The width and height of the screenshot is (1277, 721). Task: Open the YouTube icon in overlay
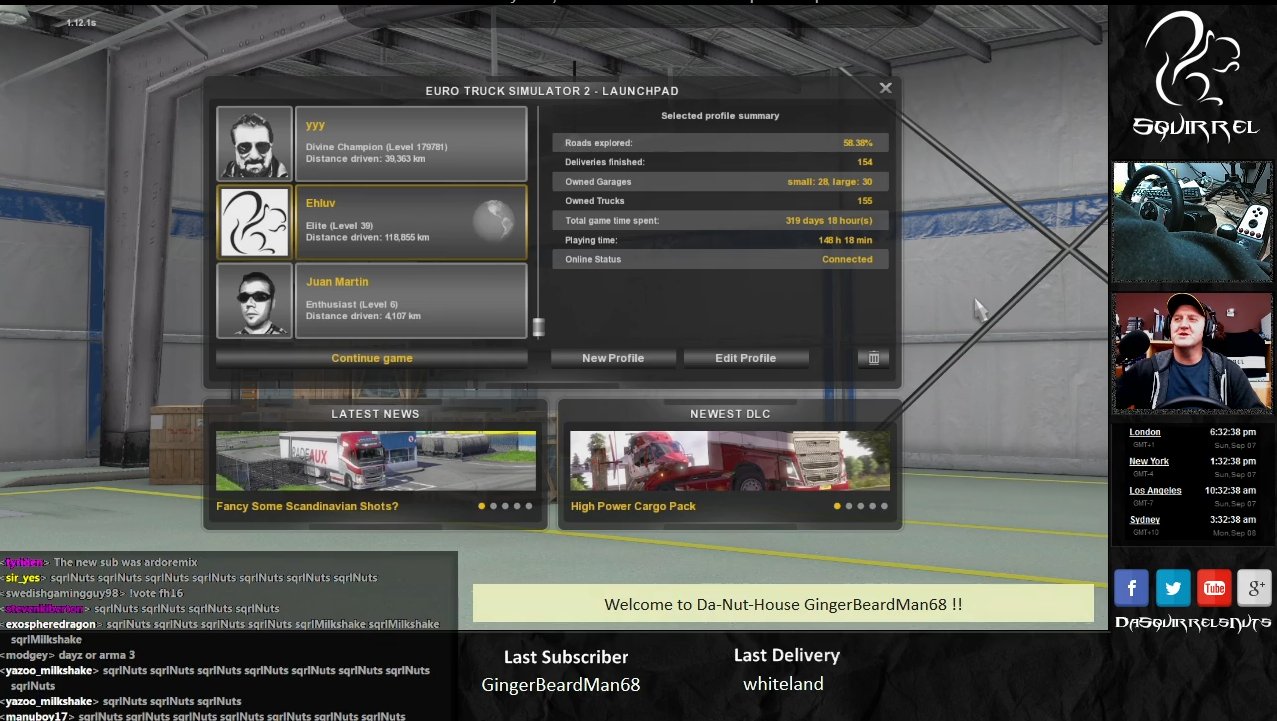tap(1214, 588)
